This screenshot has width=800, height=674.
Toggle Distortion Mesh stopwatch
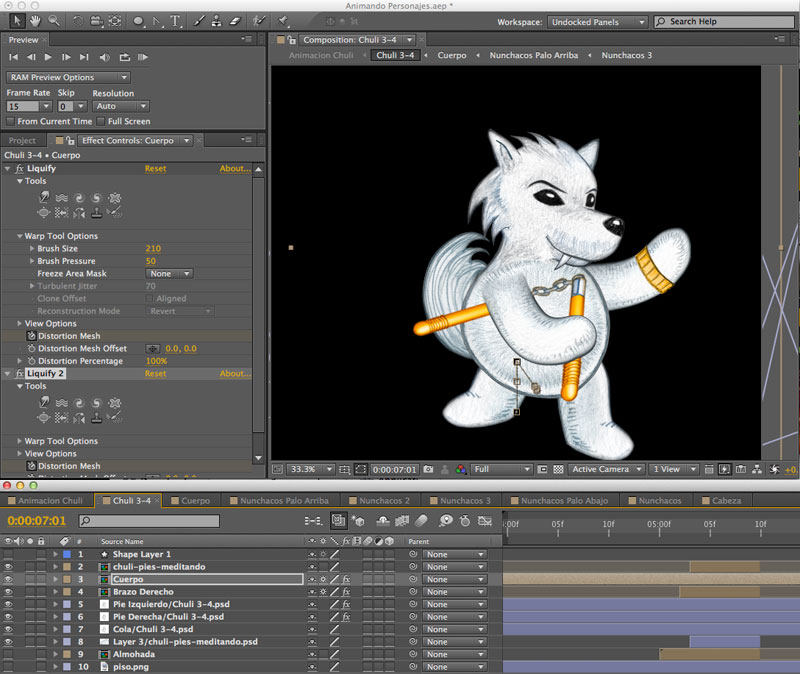[31, 336]
